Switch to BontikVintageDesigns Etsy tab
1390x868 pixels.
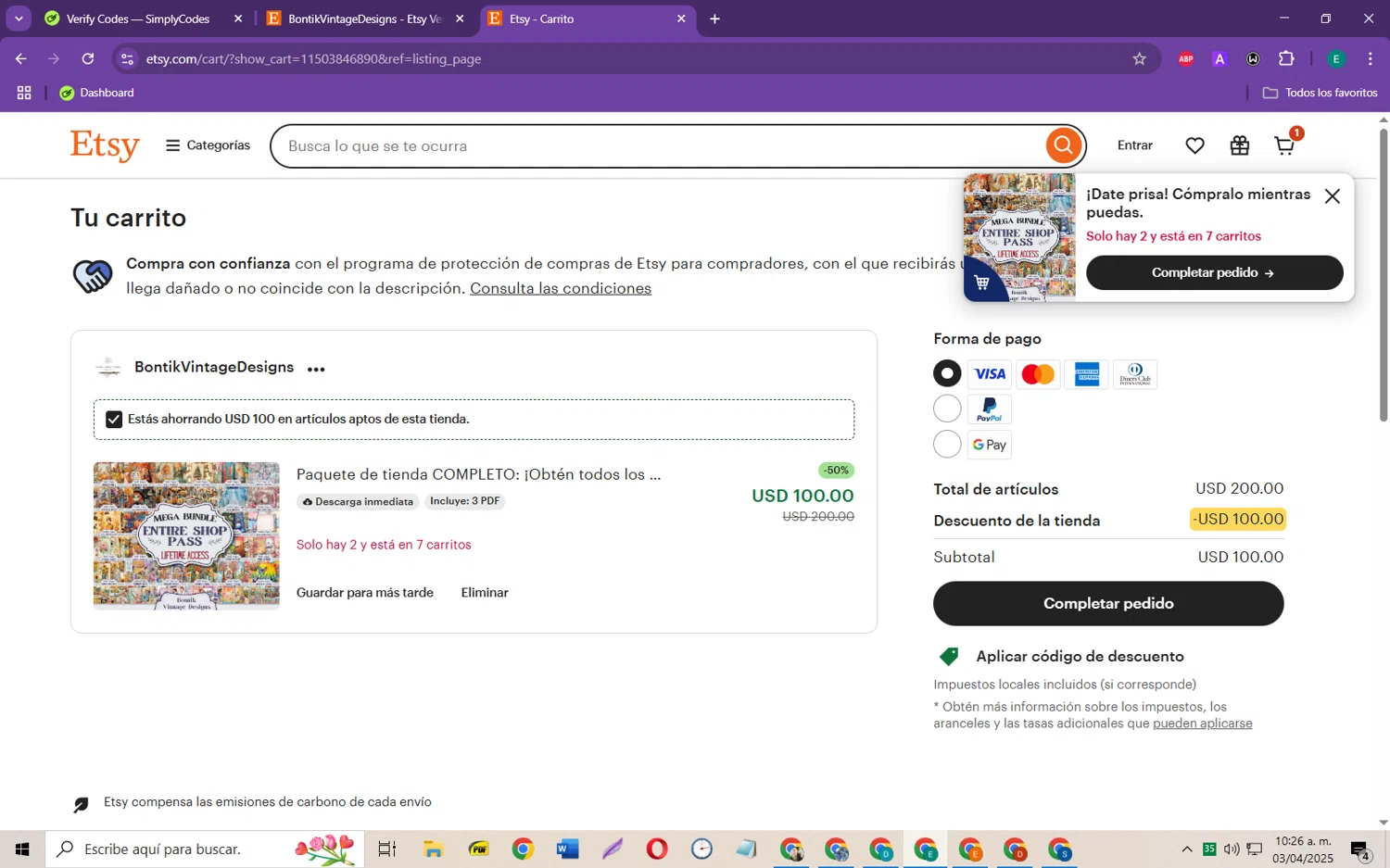click(x=366, y=19)
